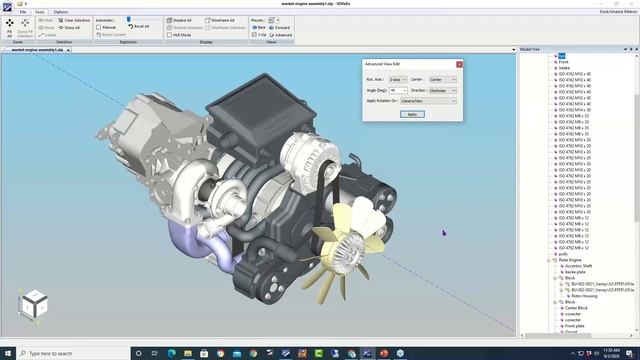
Task: Open the Rot. Axis dropdown
Action: coord(398,79)
